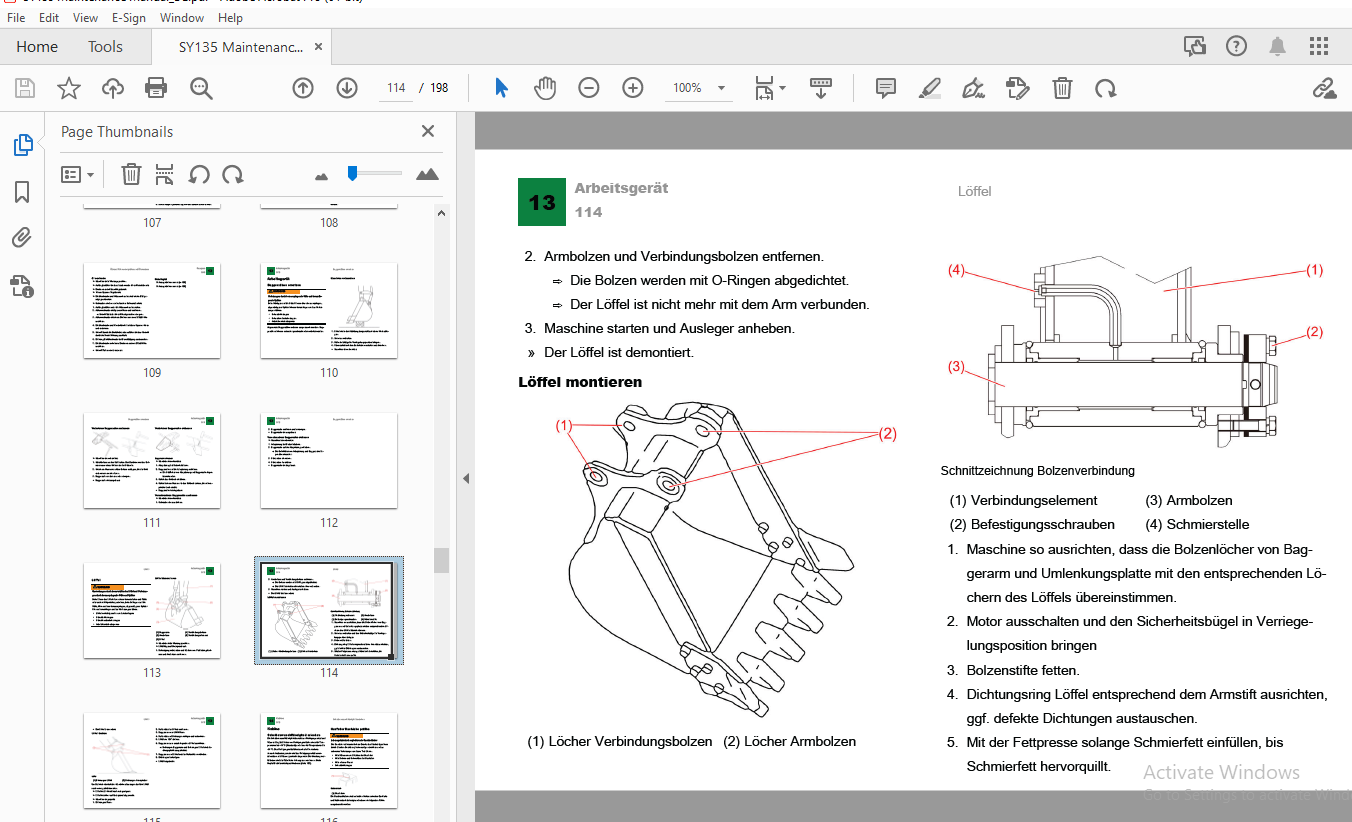The image size is (1352, 822).
Task: Click the insert page break thumbnails icon
Action: [x=165, y=174]
